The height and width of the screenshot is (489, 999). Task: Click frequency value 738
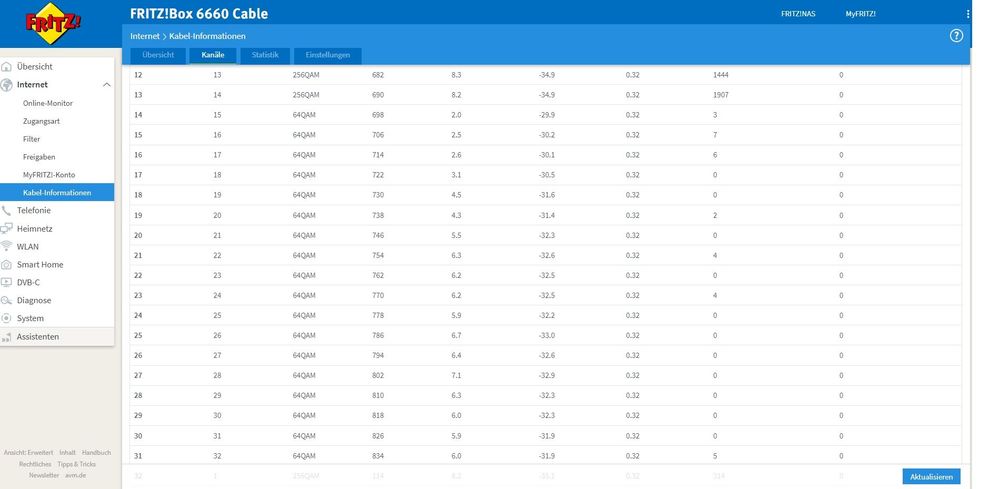(x=378, y=215)
